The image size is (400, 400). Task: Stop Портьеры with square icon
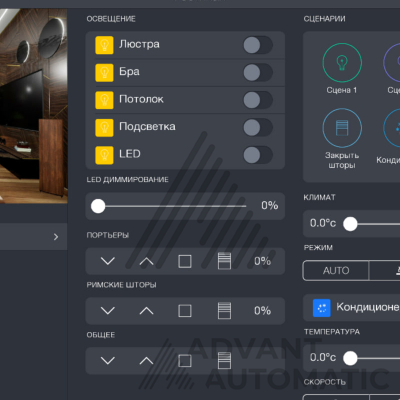click(x=185, y=261)
